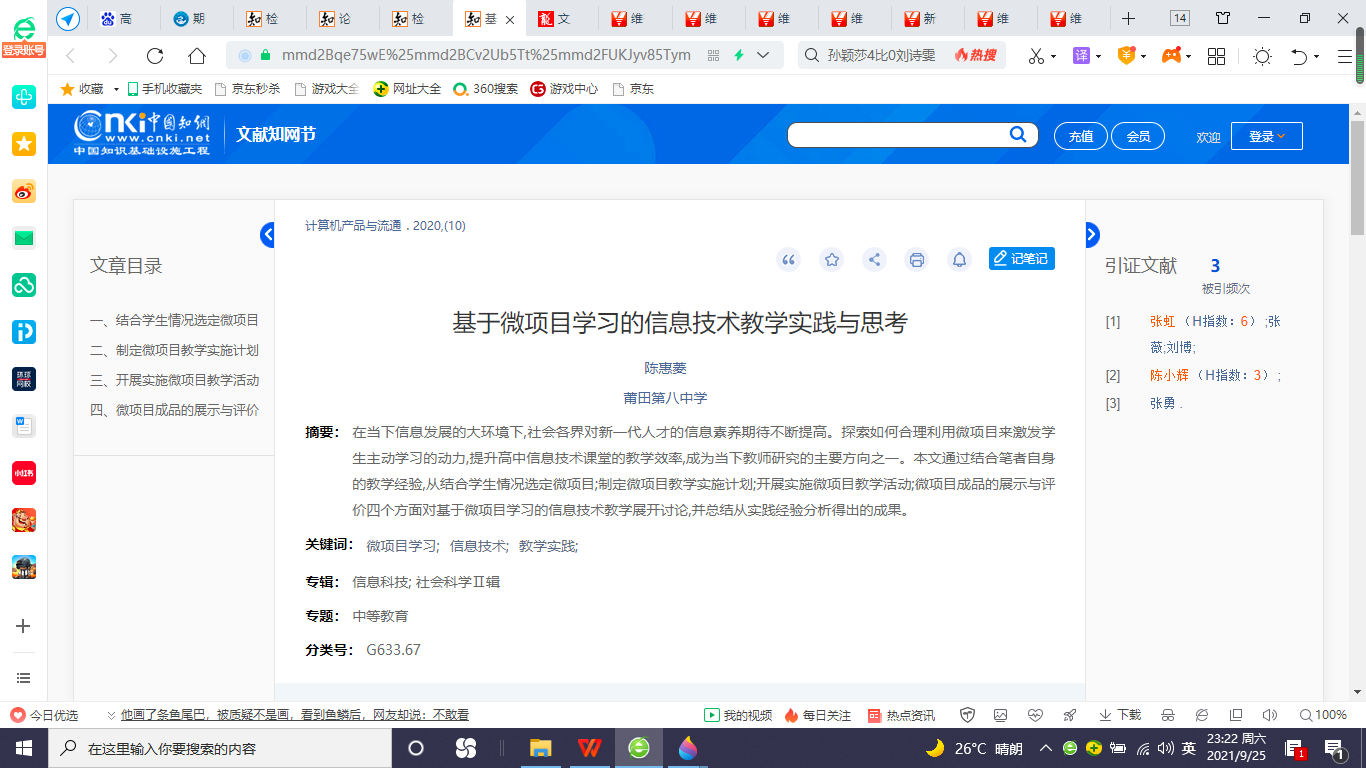Collapse the right citation panel arrow
This screenshot has width=1366, height=768.
tap(1092, 234)
